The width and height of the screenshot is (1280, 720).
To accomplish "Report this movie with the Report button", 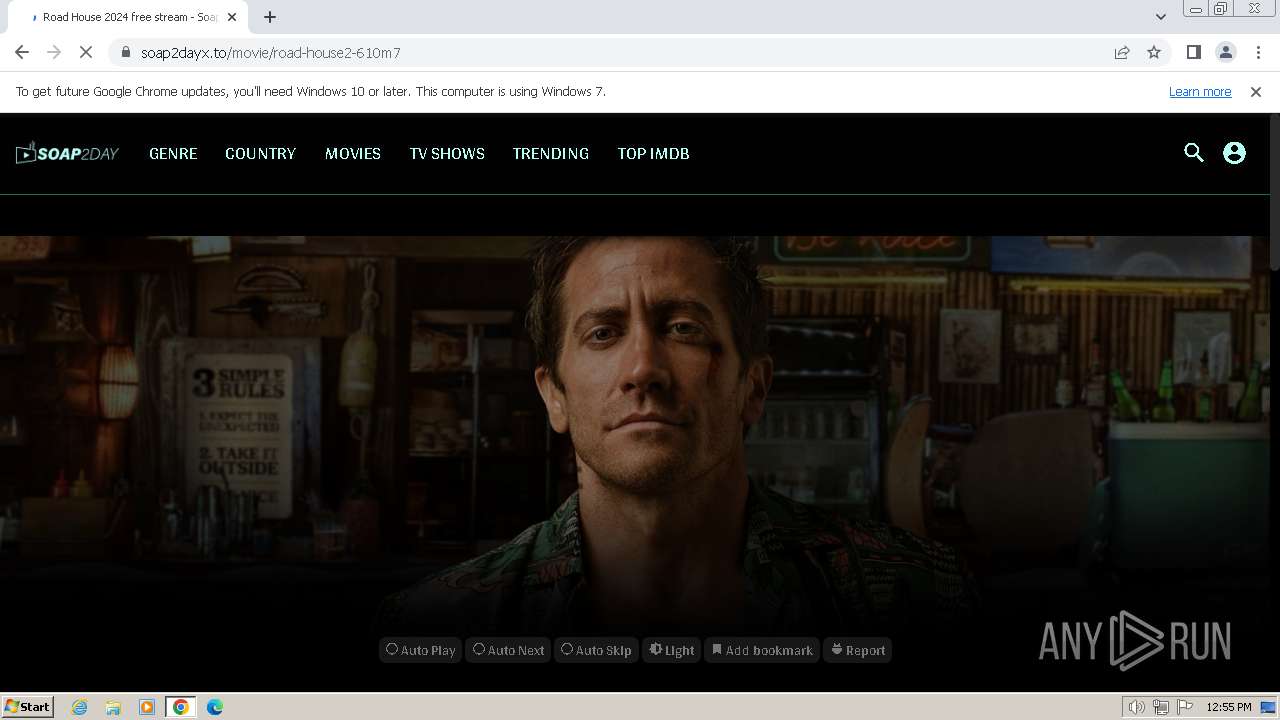I will click(858, 650).
